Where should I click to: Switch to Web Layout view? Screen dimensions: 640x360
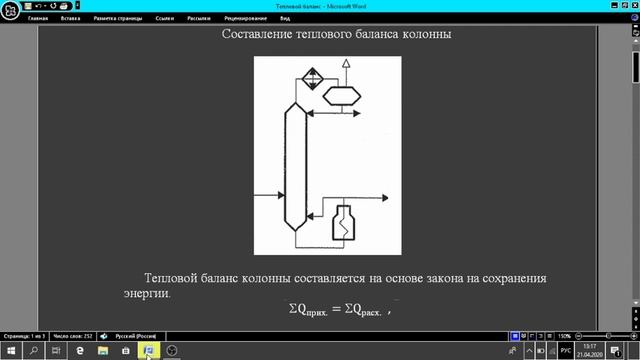pyautogui.click(x=532, y=336)
